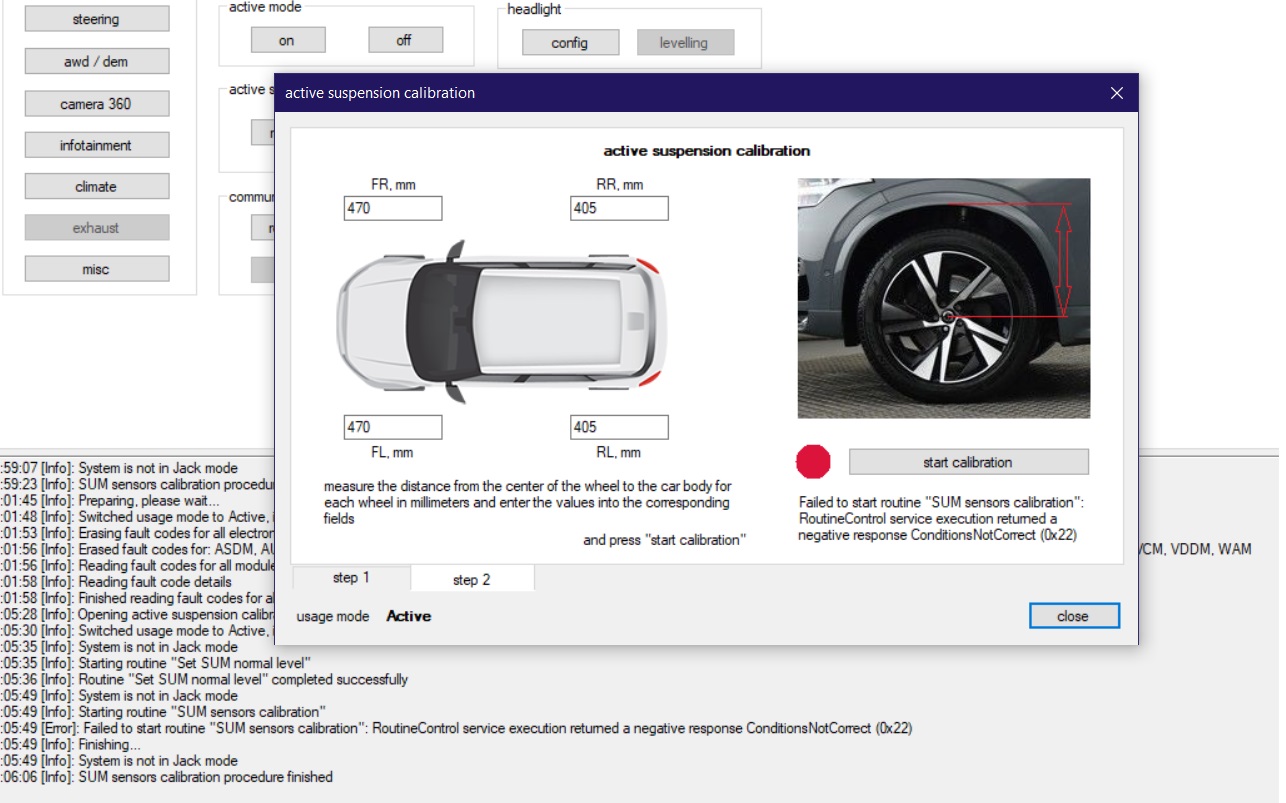Open the climate section
1286x803 pixels.
tap(96, 186)
